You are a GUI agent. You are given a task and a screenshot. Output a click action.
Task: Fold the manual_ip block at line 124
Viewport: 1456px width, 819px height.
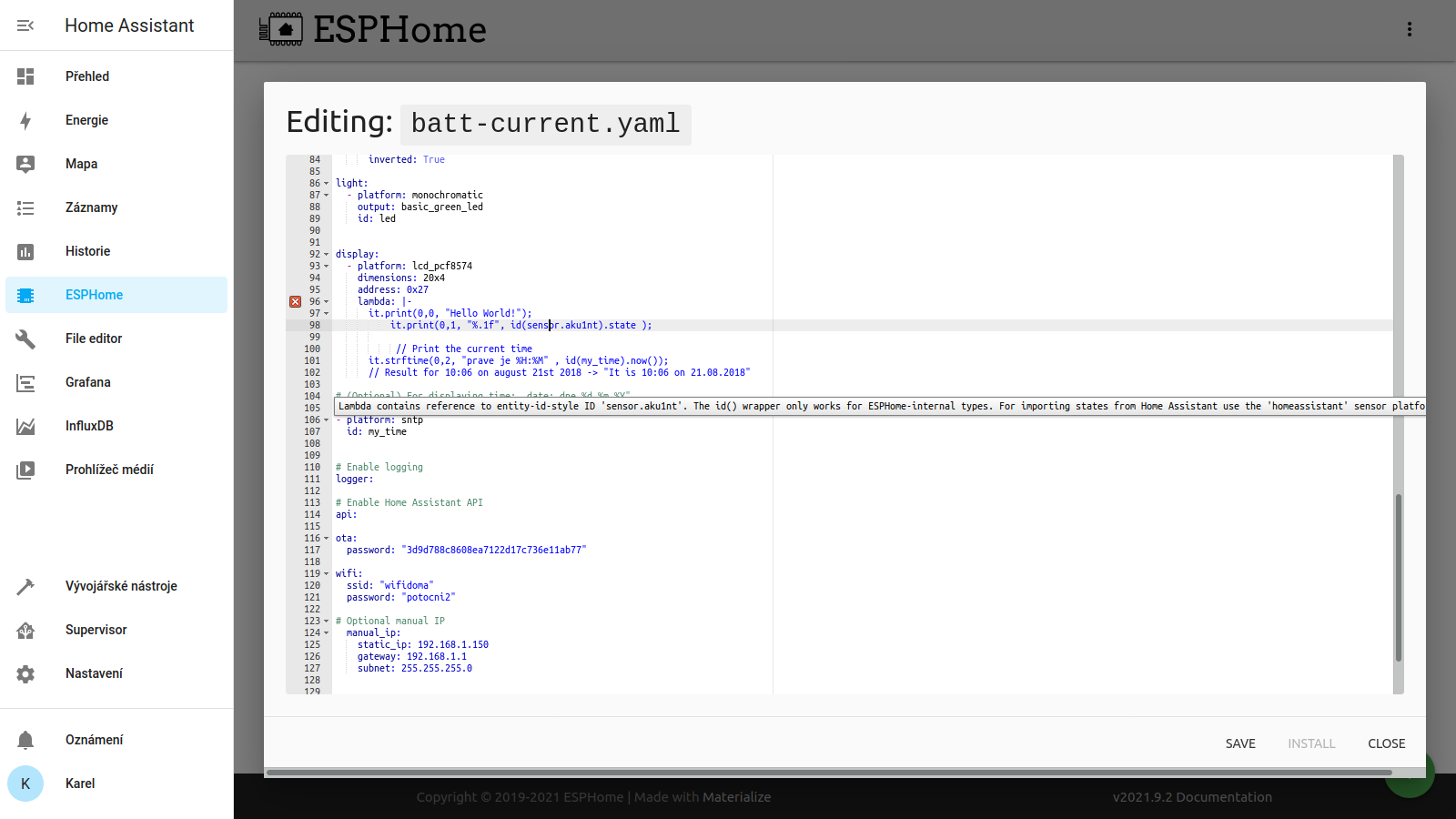tap(327, 632)
